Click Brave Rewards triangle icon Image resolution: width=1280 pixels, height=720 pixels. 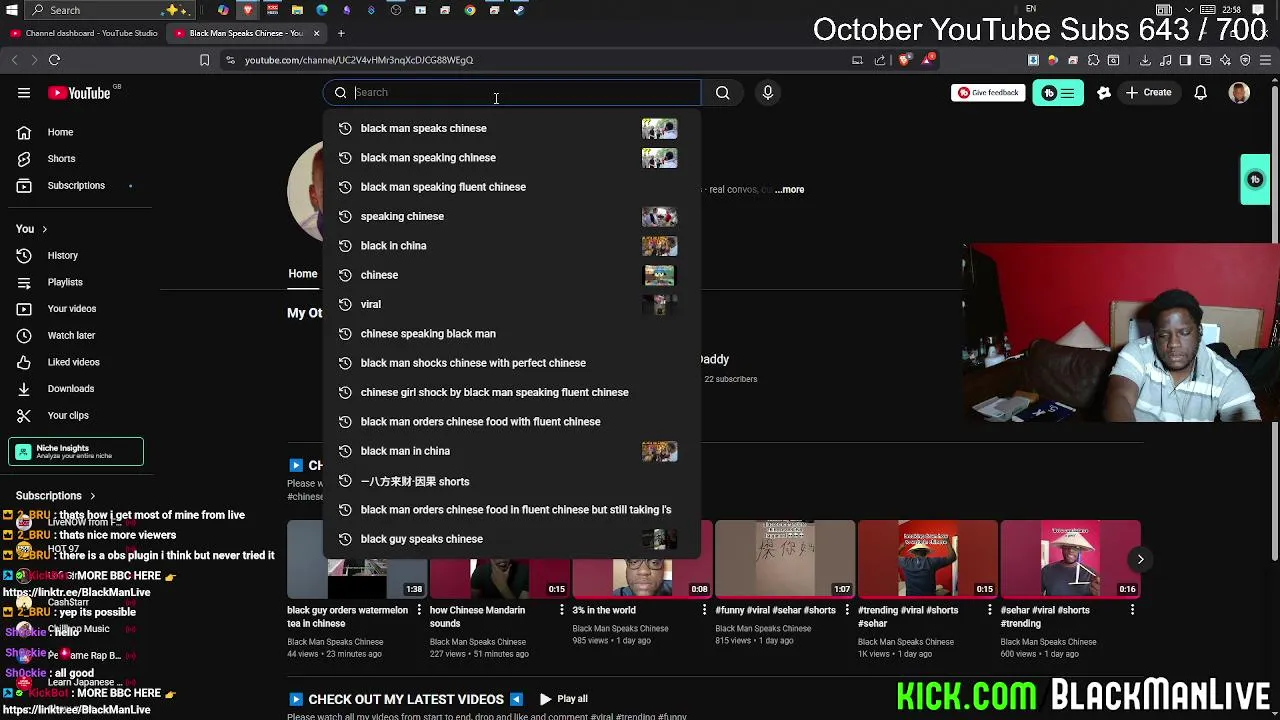[x=928, y=60]
